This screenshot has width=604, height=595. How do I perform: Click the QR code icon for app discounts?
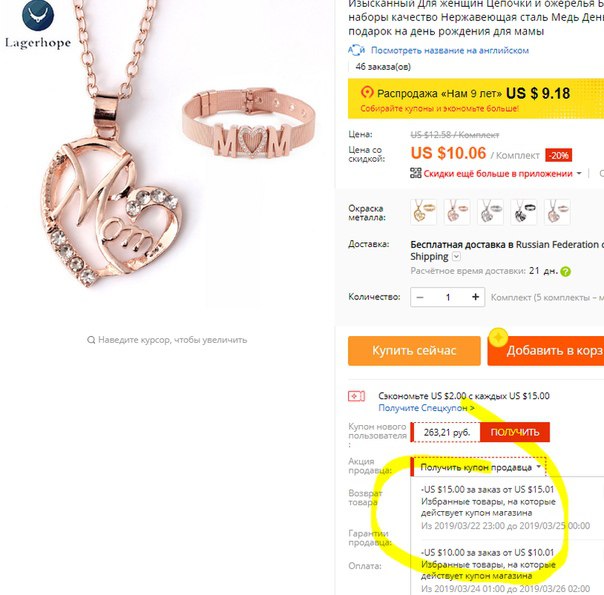pyautogui.click(x=416, y=173)
